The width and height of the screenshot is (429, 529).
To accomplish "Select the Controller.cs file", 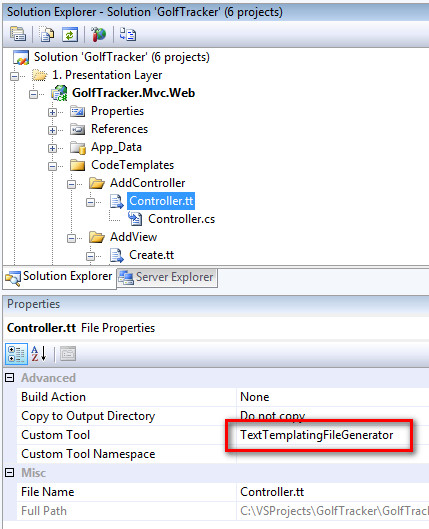I will coord(181,219).
